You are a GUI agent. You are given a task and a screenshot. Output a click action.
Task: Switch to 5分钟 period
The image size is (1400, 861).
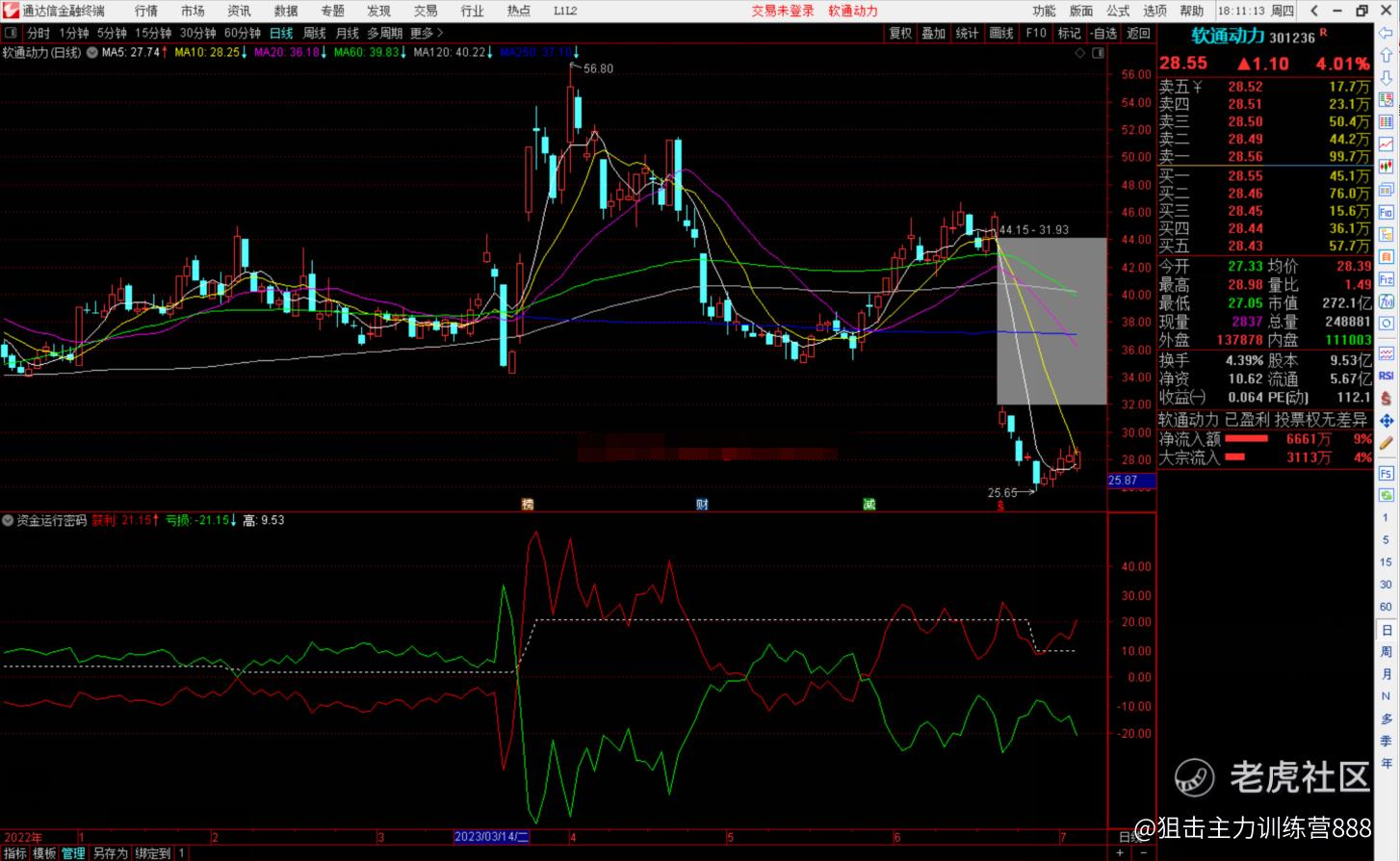[x=112, y=33]
